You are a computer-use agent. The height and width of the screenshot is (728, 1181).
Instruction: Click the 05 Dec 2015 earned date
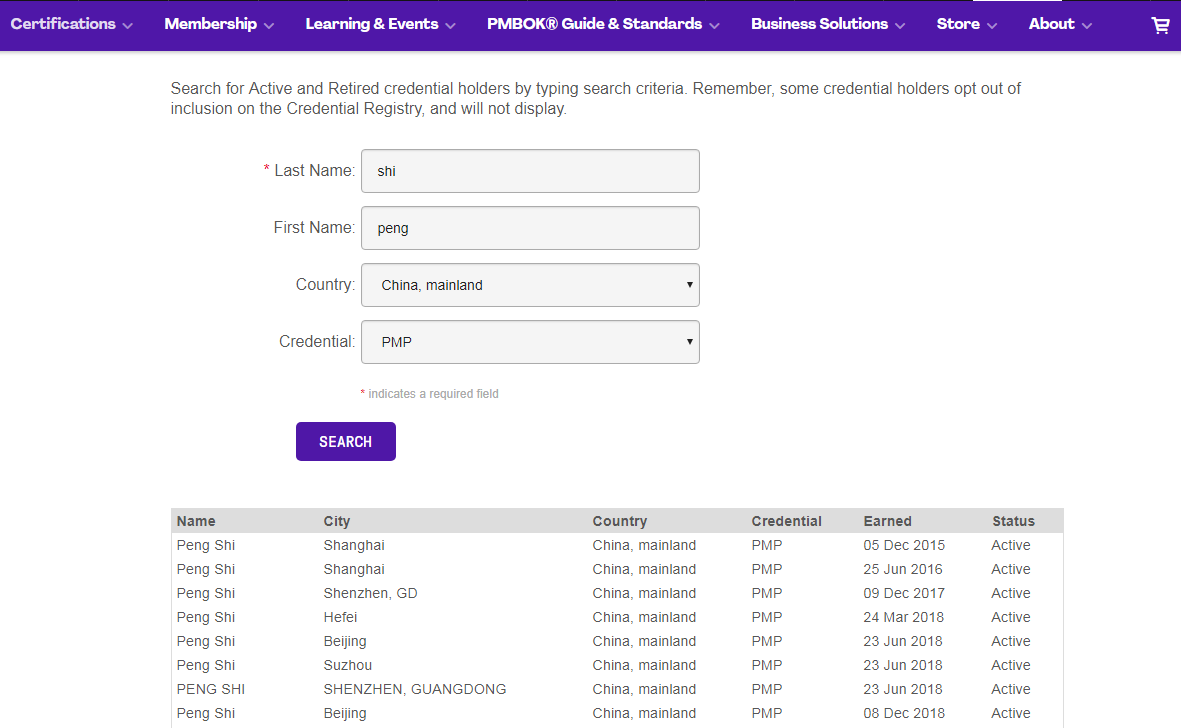coord(903,545)
